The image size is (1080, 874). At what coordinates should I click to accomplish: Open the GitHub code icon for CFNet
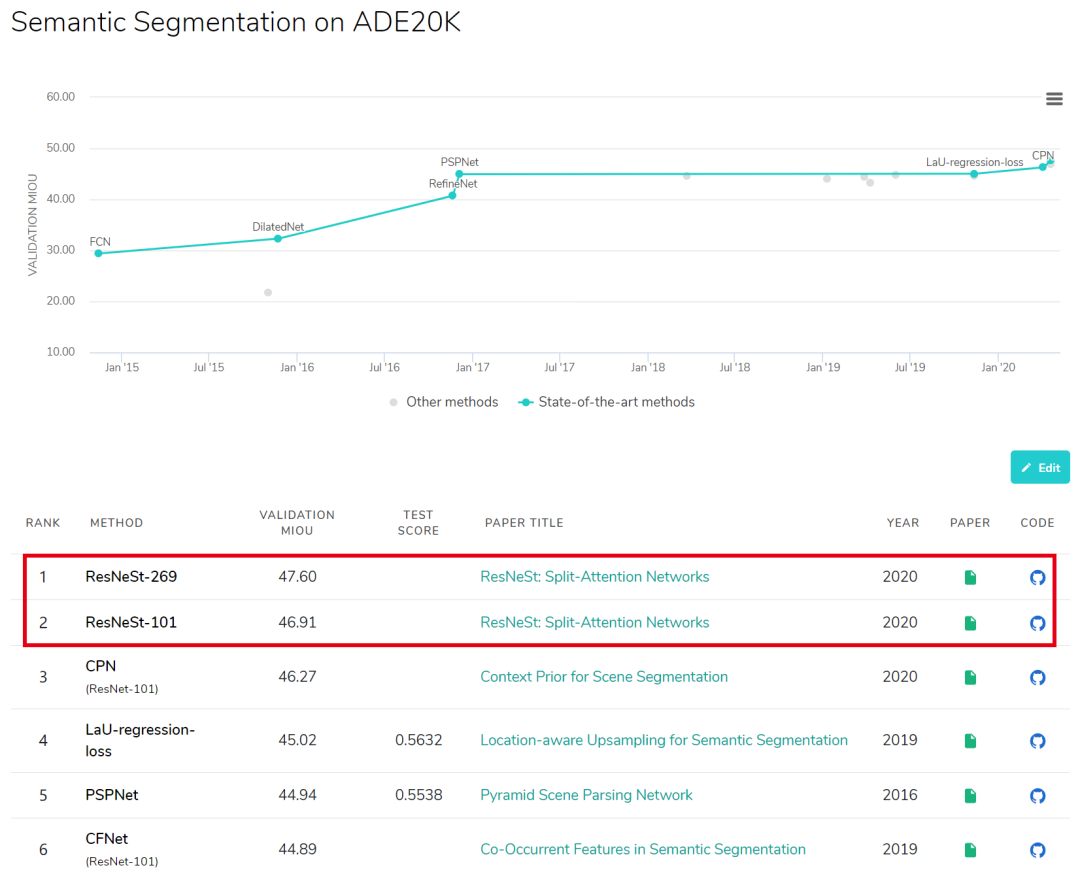pyautogui.click(x=1037, y=849)
